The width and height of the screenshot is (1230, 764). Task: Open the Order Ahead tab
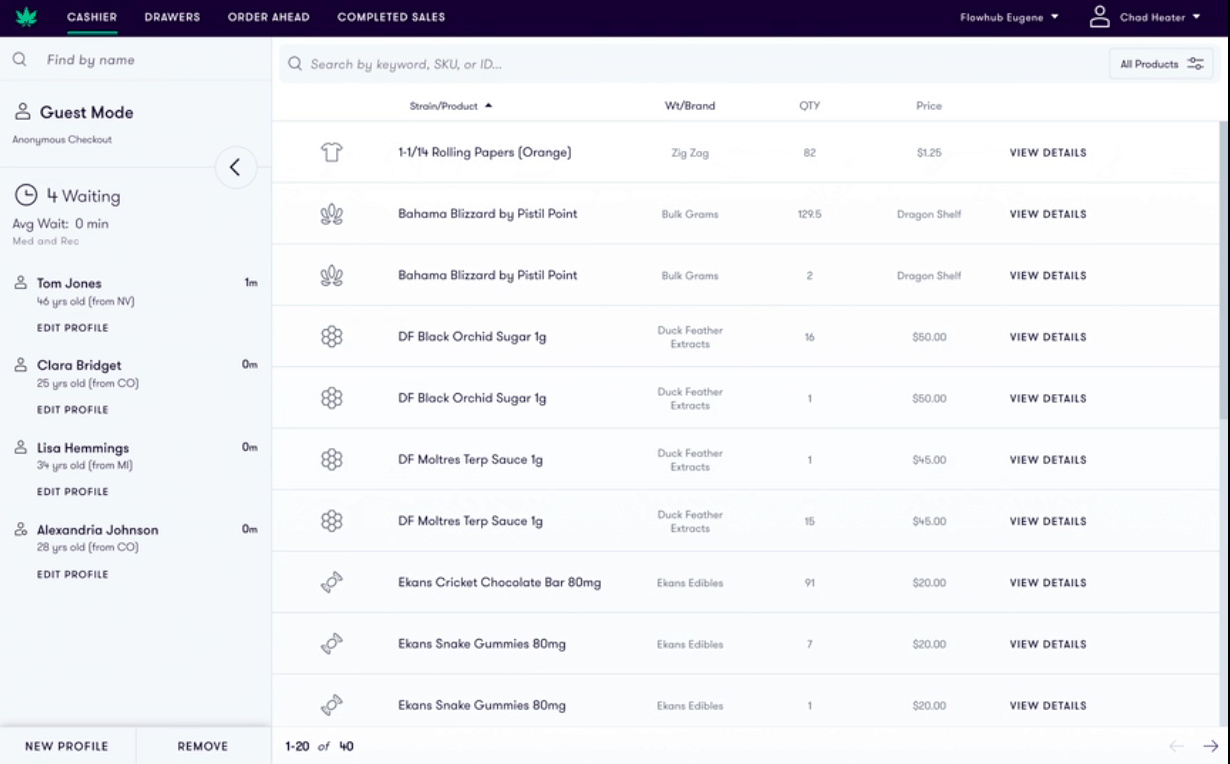(268, 17)
